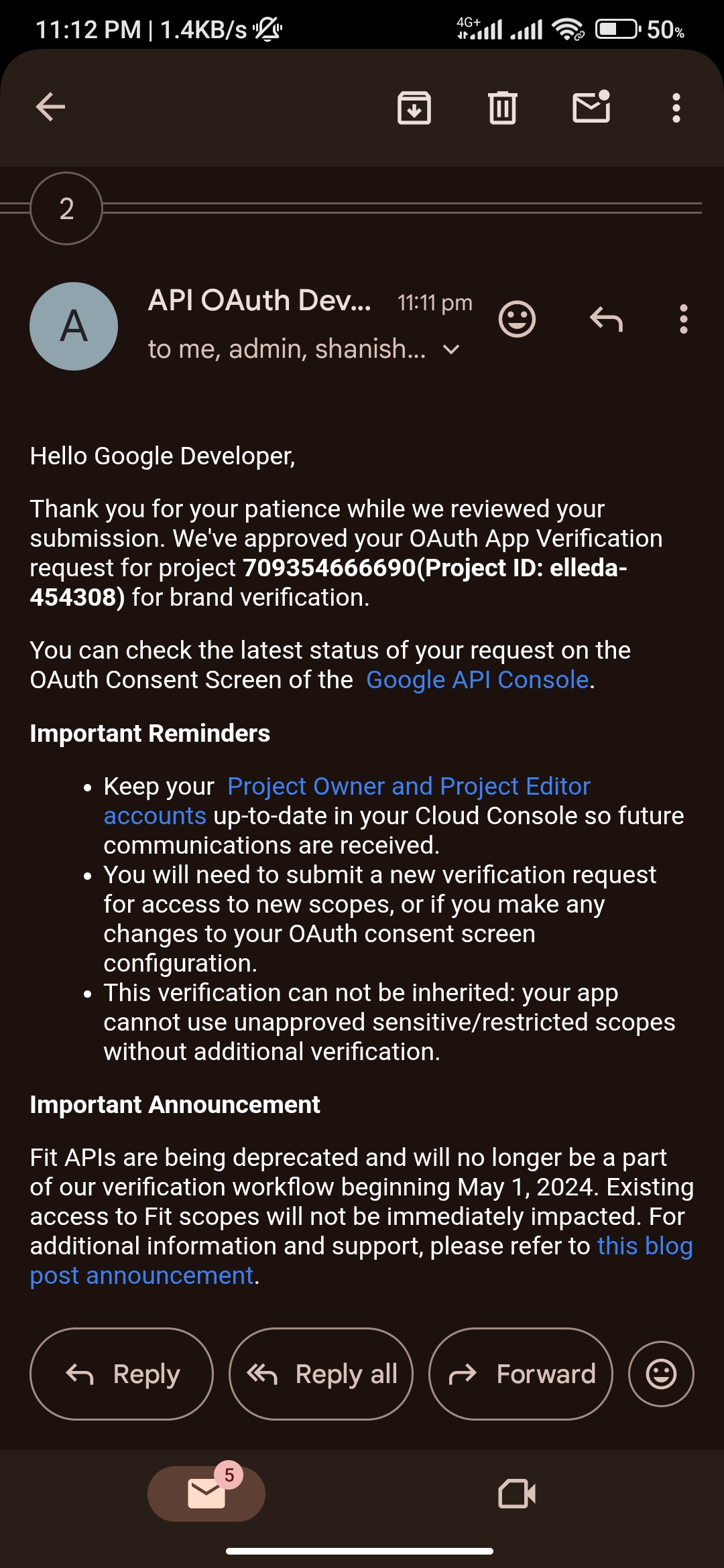Open the Google API Console link
Image resolution: width=724 pixels, height=1568 pixels.
477,680
